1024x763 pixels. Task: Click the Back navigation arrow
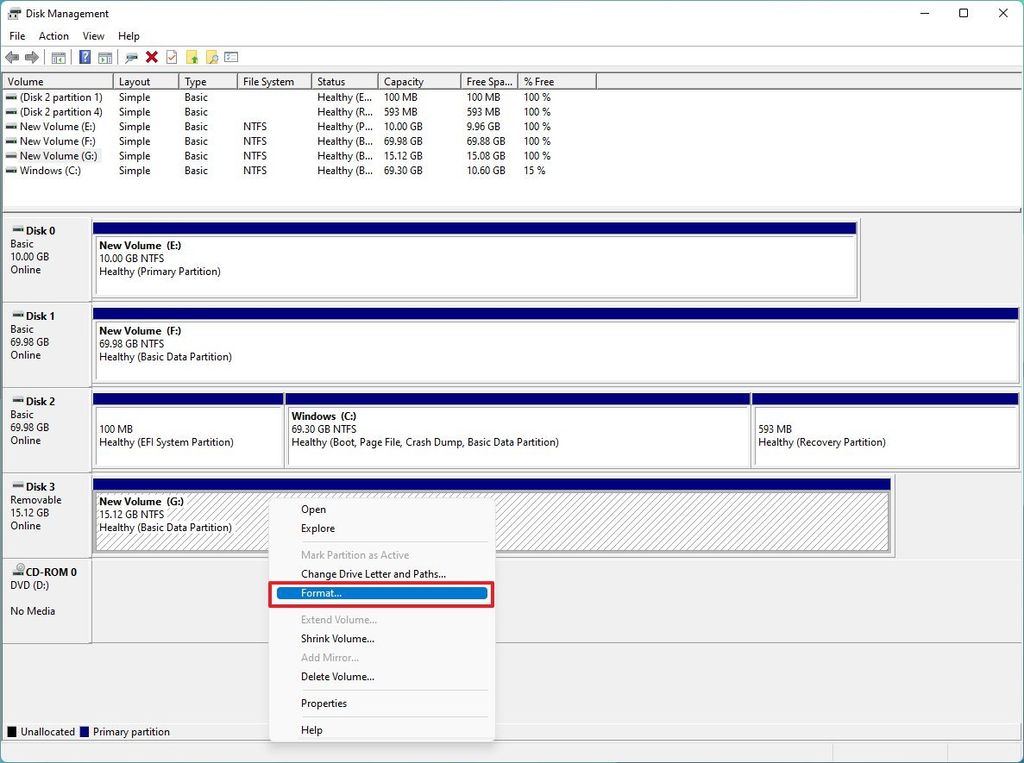click(x=10, y=57)
